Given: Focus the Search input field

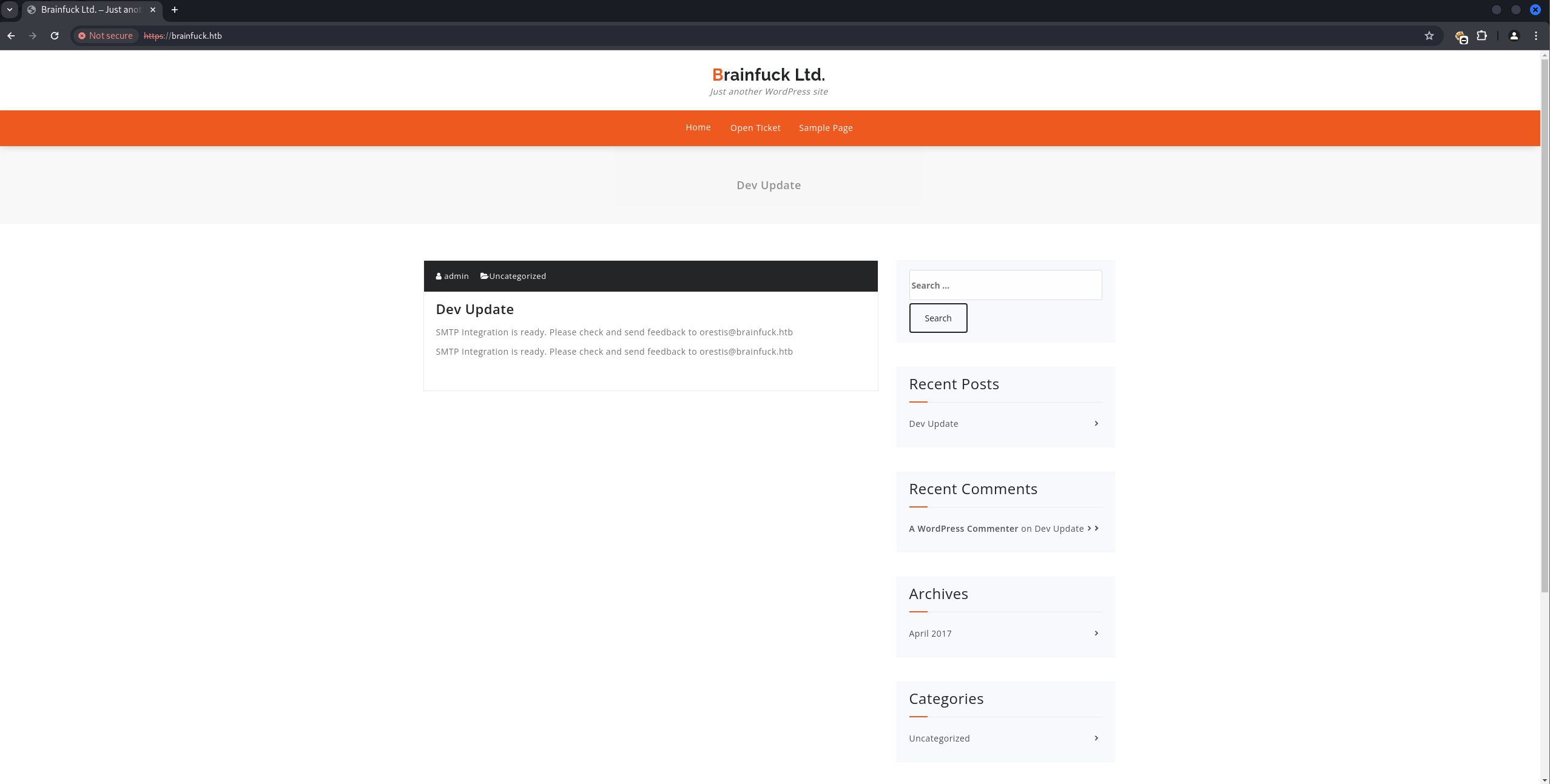Looking at the screenshot, I should tap(1005, 285).
